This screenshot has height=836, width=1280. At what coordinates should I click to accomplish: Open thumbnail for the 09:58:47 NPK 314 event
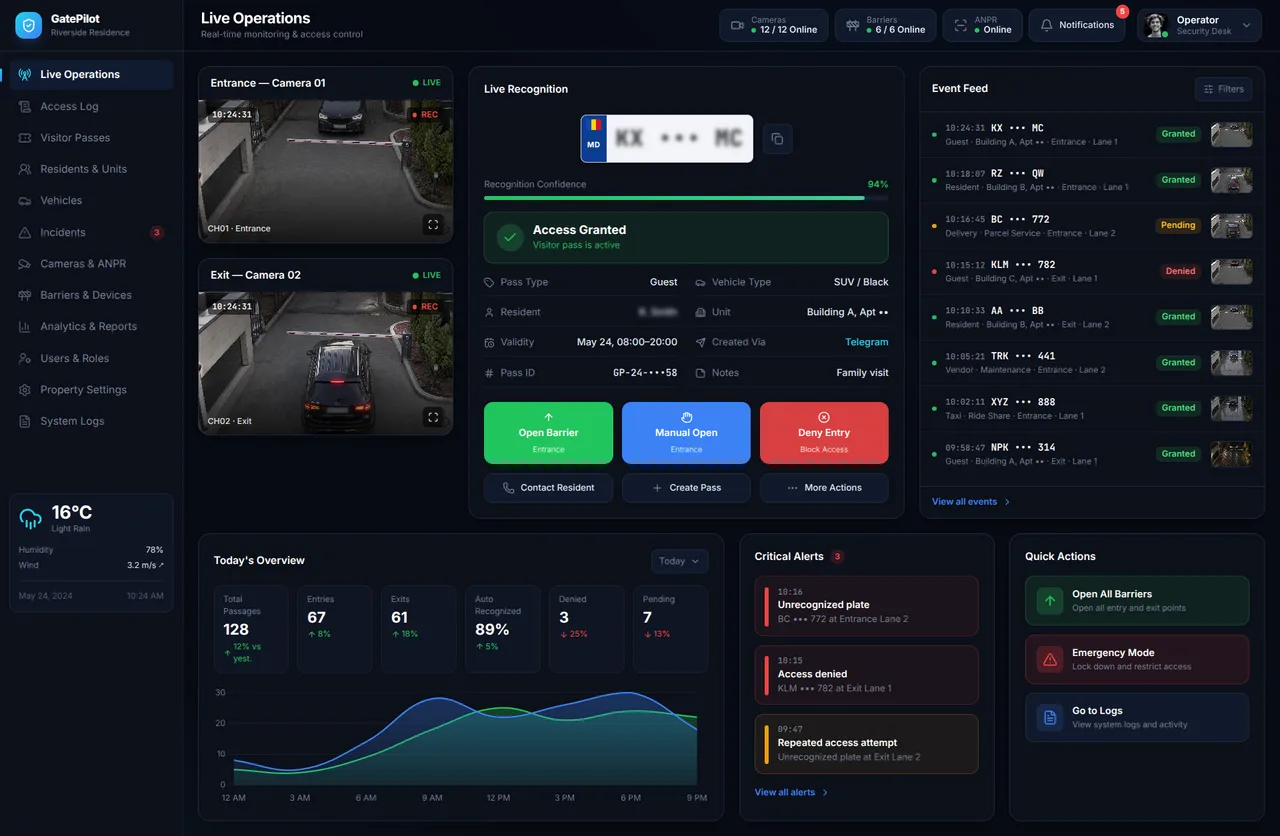pyautogui.click(x=1231, y=454)
